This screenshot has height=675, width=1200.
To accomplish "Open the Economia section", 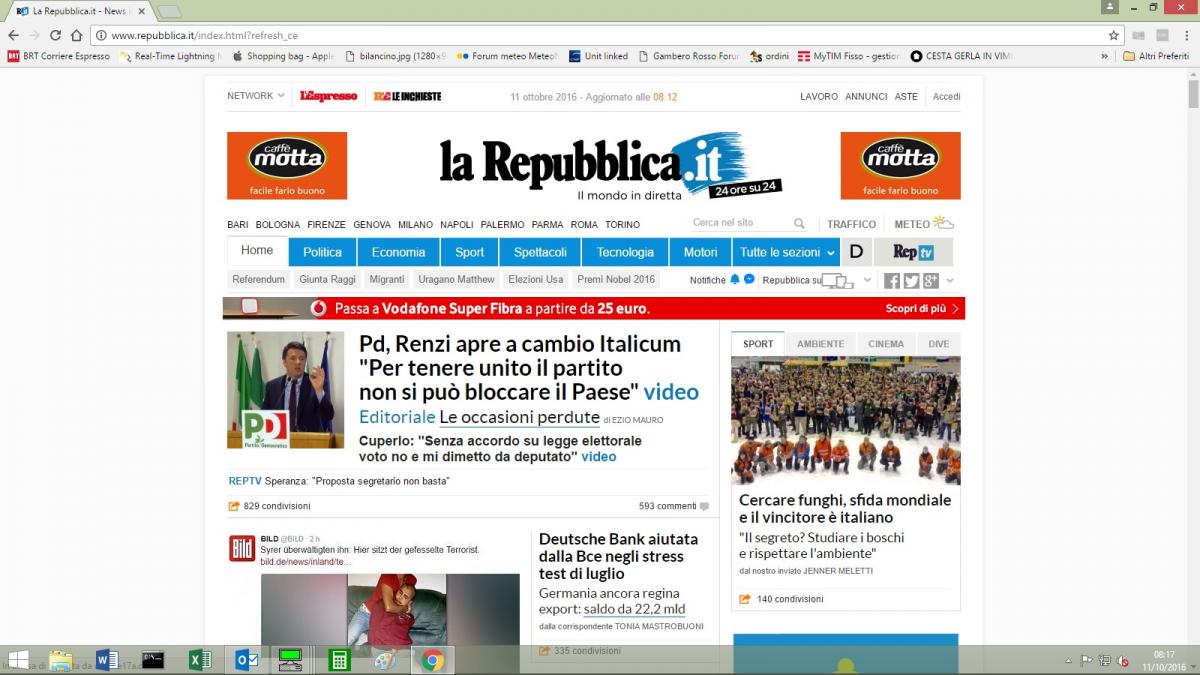I will click(x=398, y=252).
